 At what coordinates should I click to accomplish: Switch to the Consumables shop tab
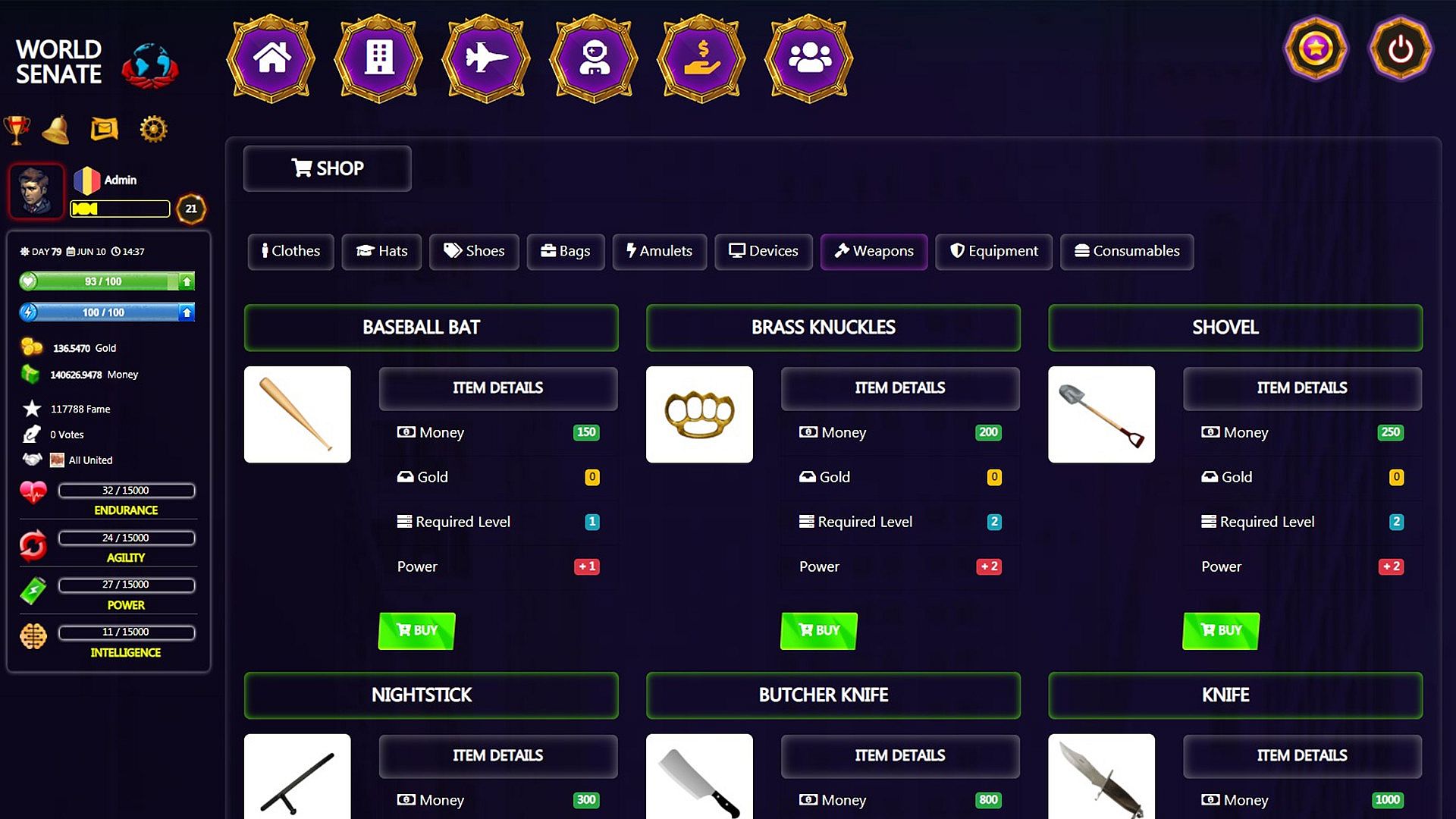(x=1127, y=252)
